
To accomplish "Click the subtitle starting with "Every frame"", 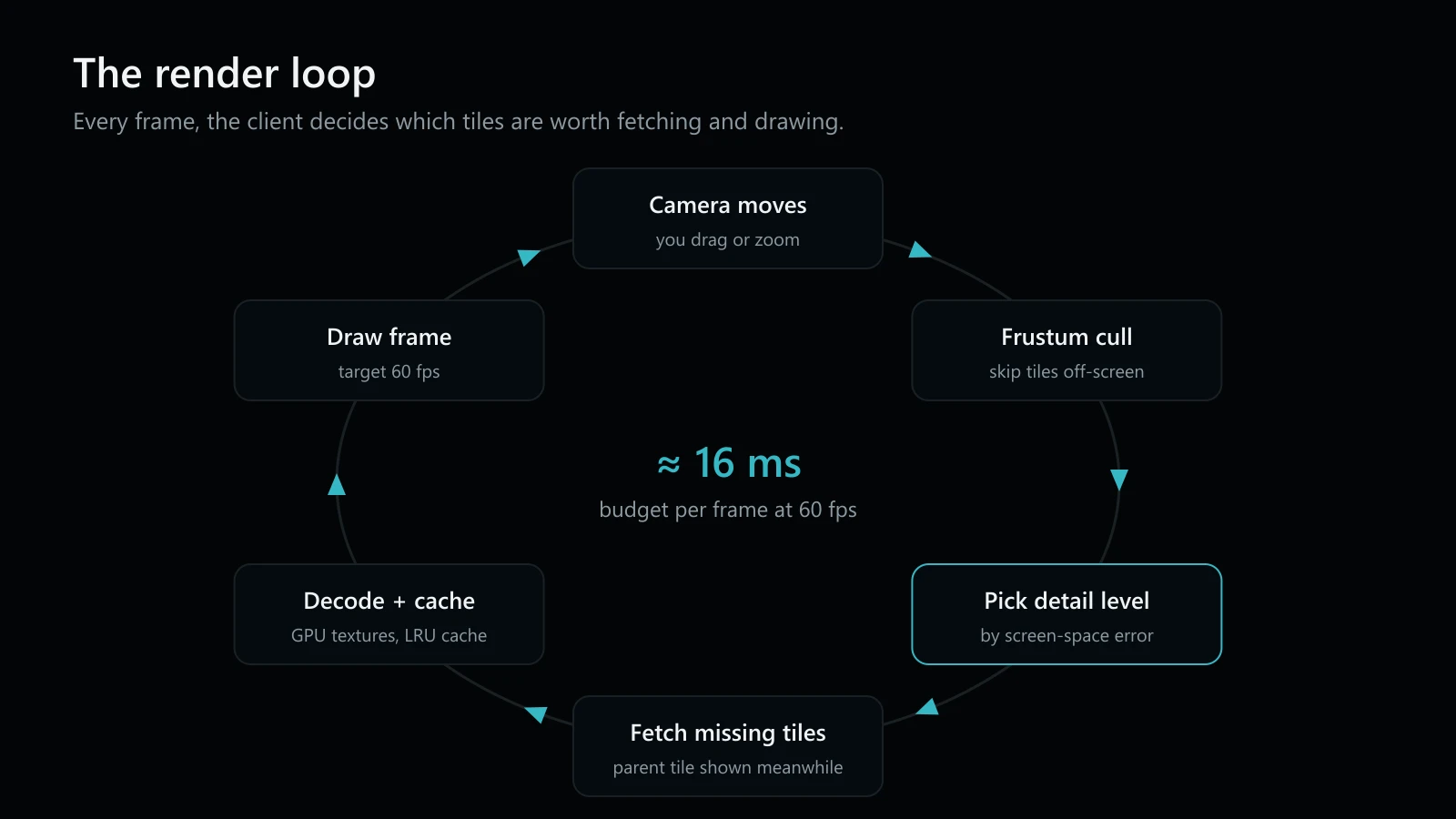I will click(x=459, y=122).
